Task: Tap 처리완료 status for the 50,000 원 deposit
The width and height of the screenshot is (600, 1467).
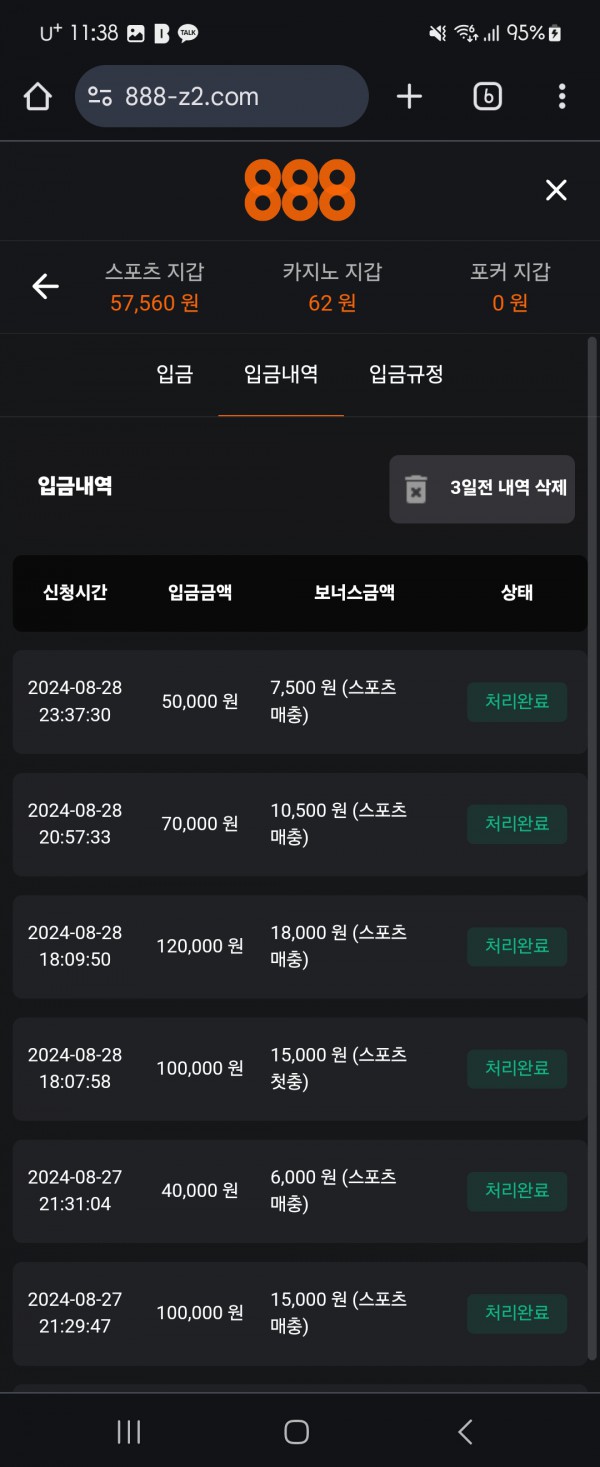Action: (517, 702)
